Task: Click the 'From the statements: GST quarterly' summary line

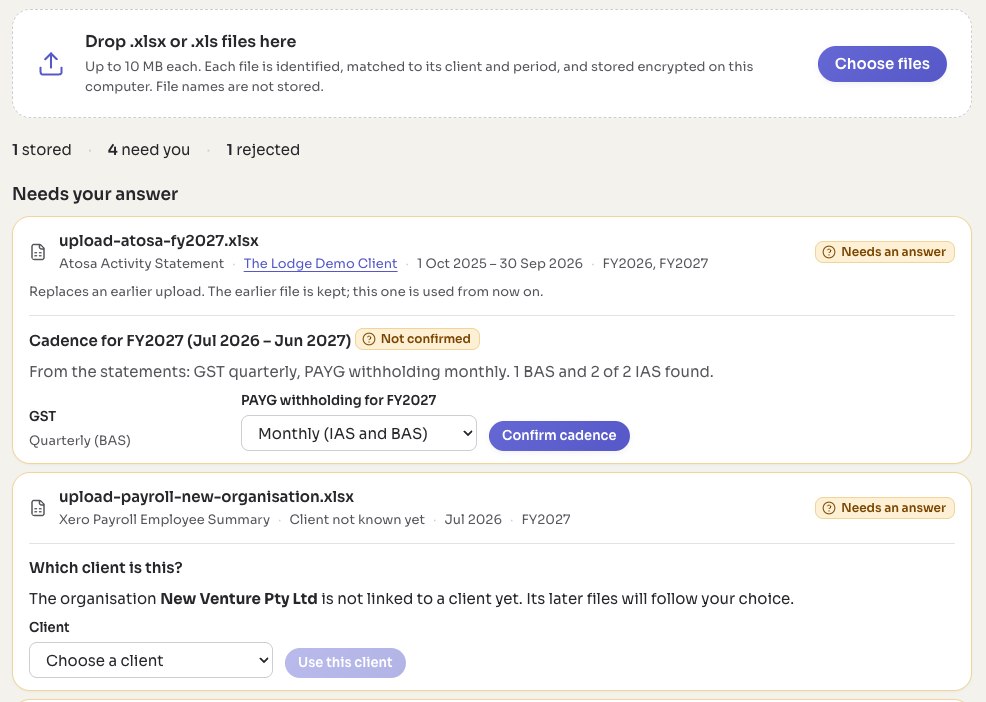Action: point(371,372)
